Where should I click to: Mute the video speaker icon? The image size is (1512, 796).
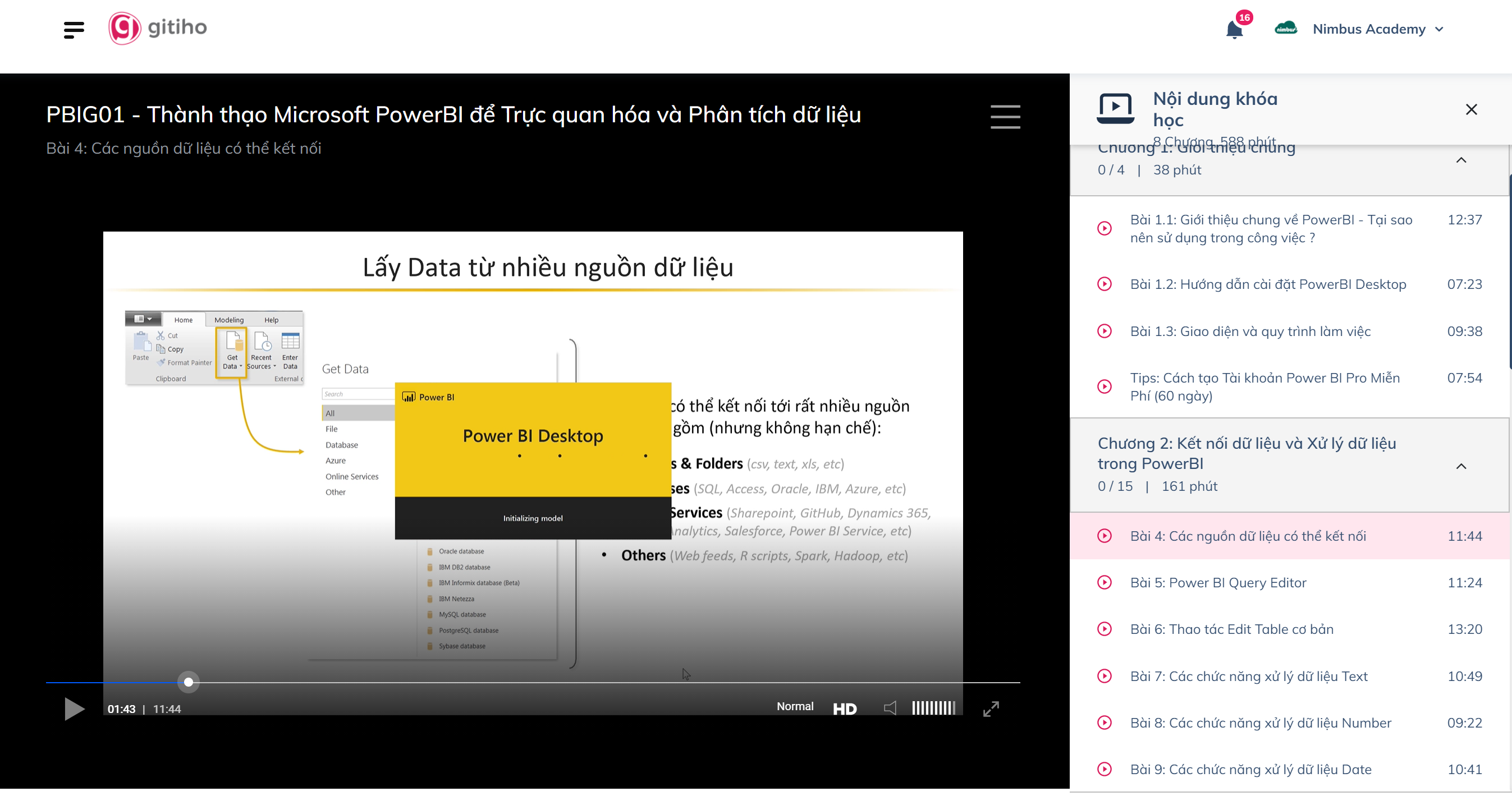pyautogui.click(x=890, y=708)
